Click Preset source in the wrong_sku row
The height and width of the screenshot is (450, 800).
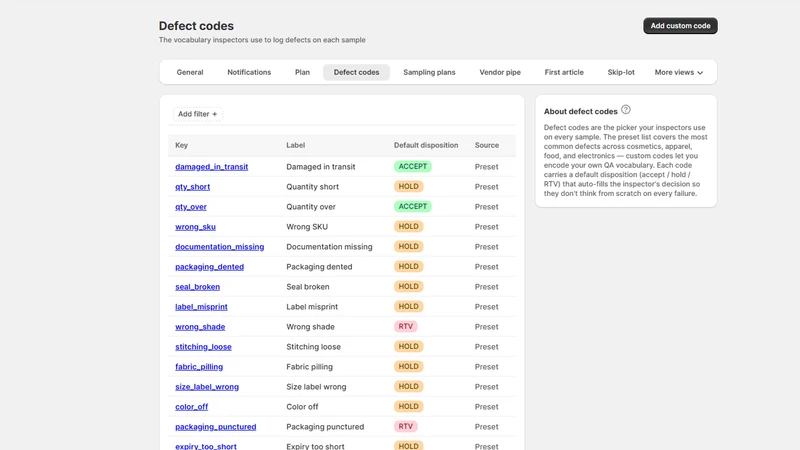pyautogui.click(x=486, y=227)
